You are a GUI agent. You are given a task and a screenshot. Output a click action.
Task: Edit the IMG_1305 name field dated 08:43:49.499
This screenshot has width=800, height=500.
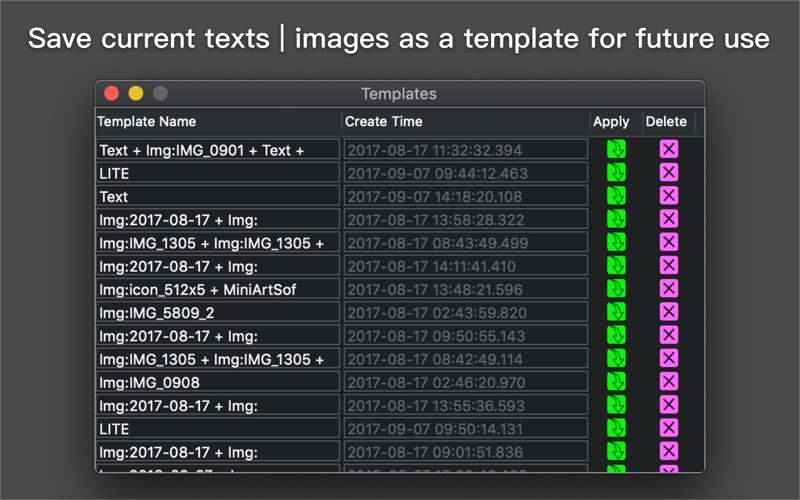(218, 242)
